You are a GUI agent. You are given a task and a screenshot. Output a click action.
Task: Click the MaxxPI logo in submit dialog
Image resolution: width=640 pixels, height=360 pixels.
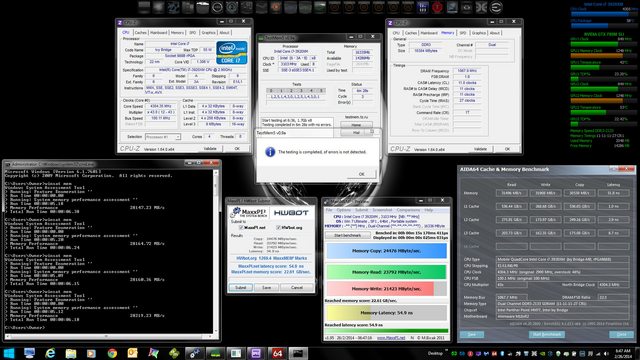248,213
